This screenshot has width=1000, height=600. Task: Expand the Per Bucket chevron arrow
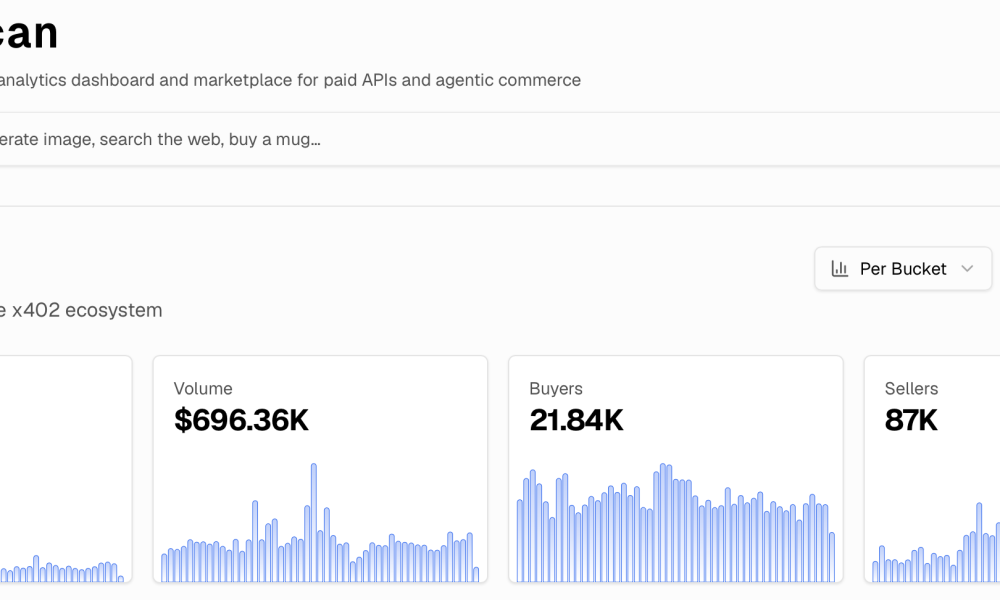pyautogui.click(x=967, y=268)
